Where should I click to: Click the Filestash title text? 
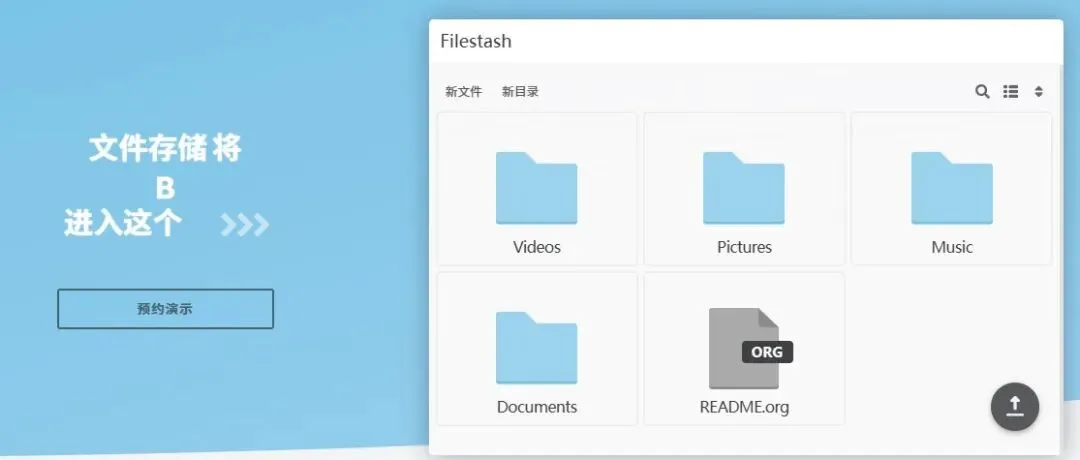click(476, 41)
